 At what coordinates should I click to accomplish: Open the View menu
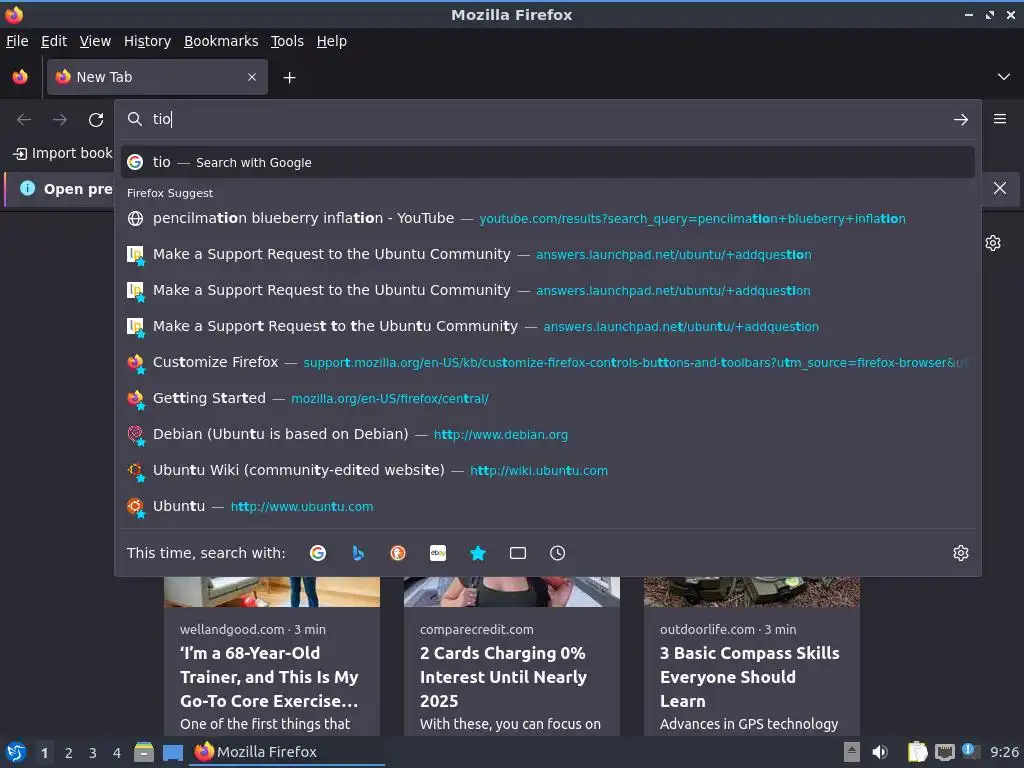tap(95, 41)
